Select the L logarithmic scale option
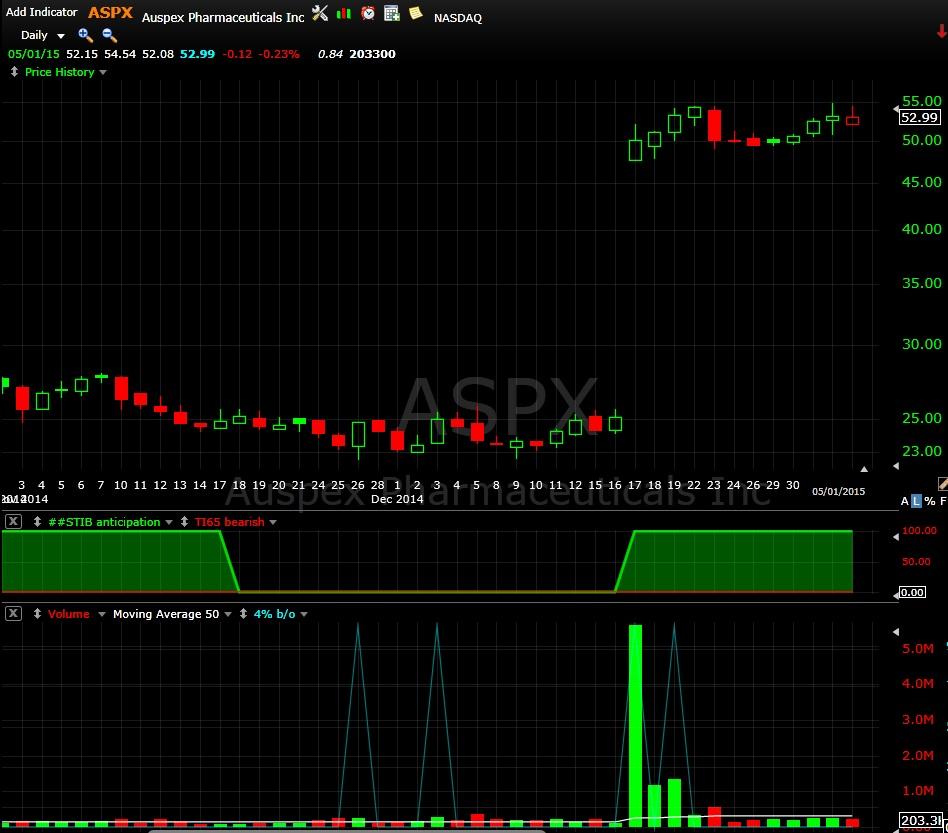 [916, 501]
